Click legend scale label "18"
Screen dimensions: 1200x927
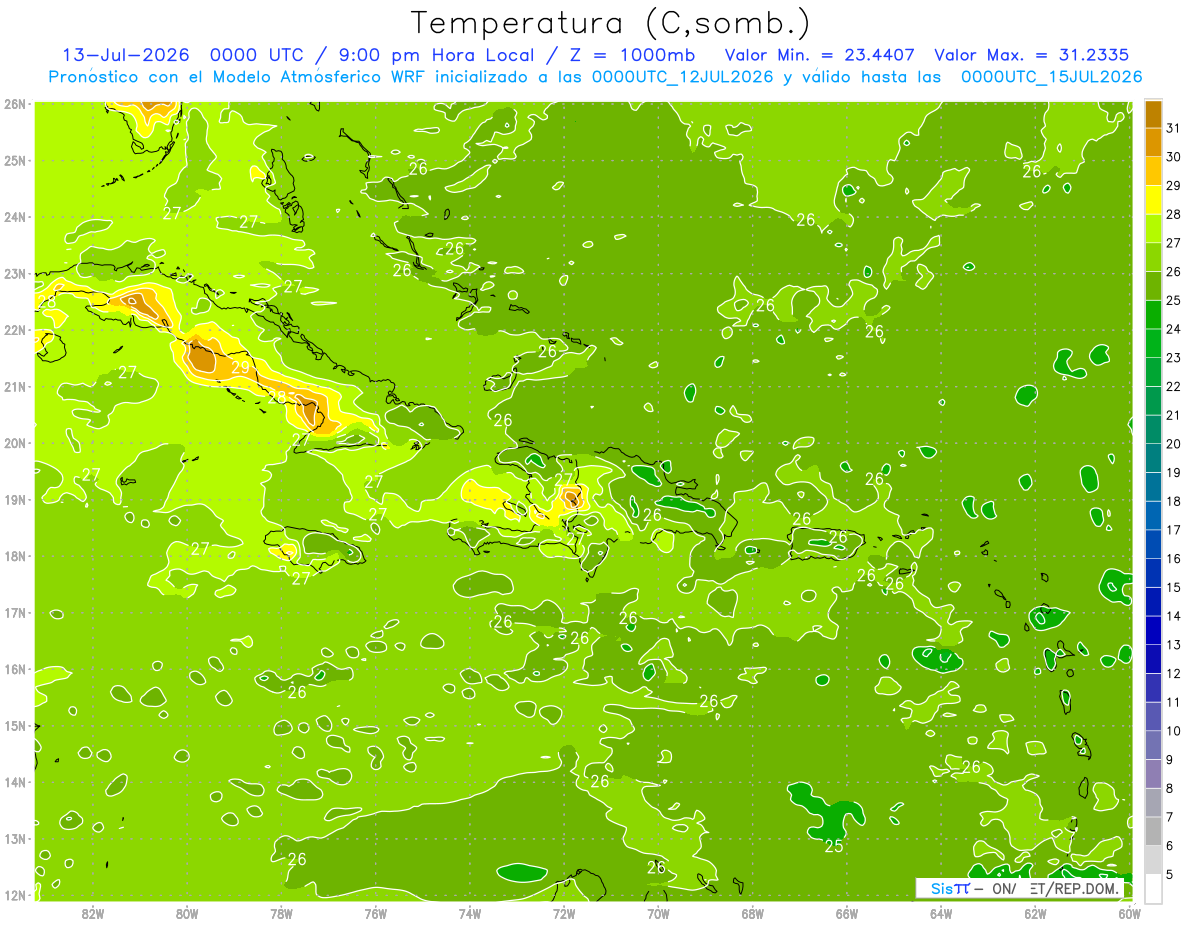1174,501
